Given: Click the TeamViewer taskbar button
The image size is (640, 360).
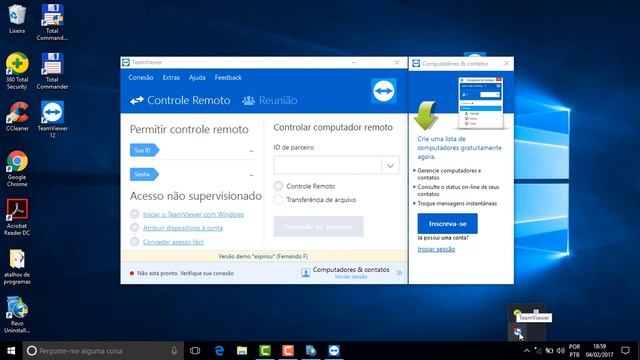Looking at the screenshot, I should pos(334,351).
